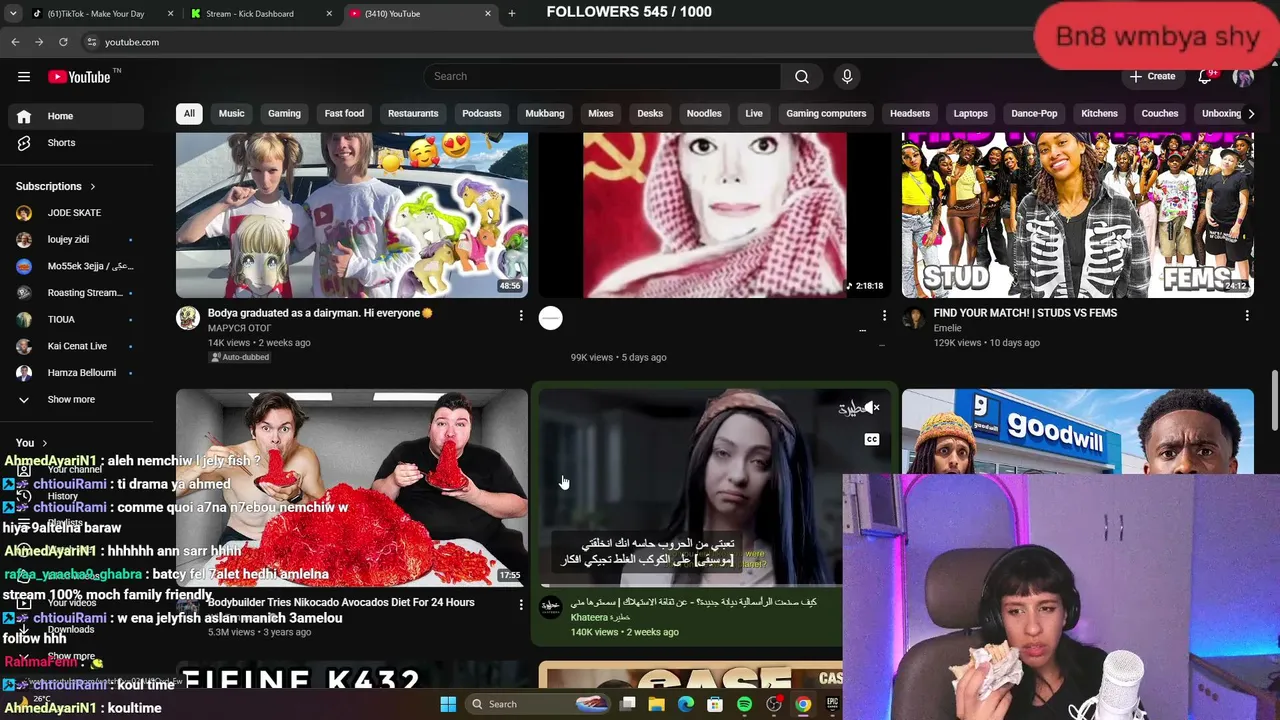The height and width of the screenshot is (720, 1280).
Task: Open File Explorer from the taskbar
Action: pyautogui.click(x=656, y=704)
